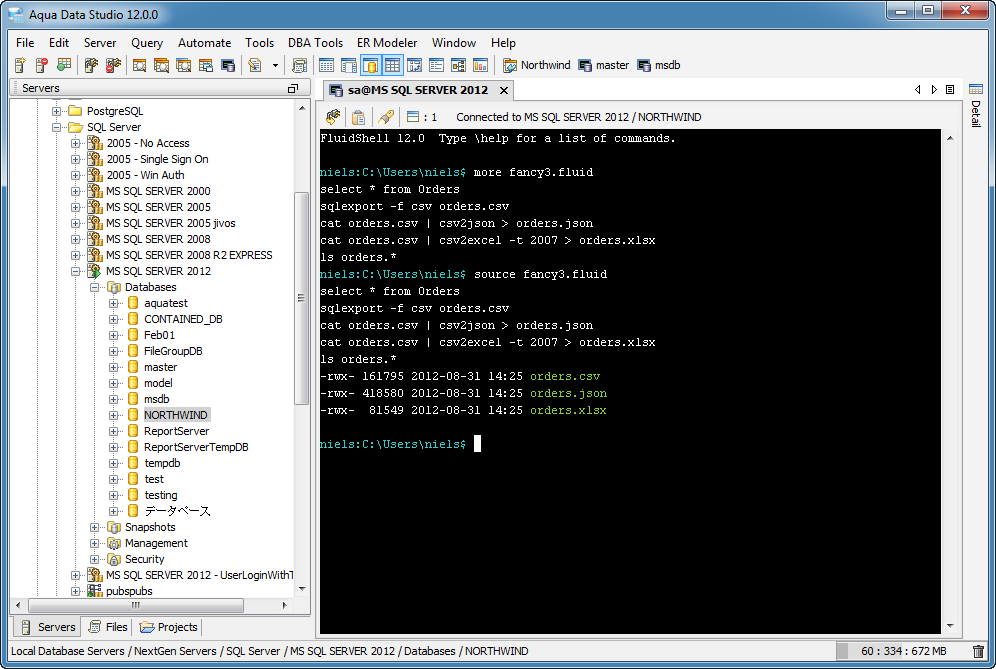Click the Disconnect Server plug icon with red badge
This screenshot has width=996, height=669.
coord(113,65)
